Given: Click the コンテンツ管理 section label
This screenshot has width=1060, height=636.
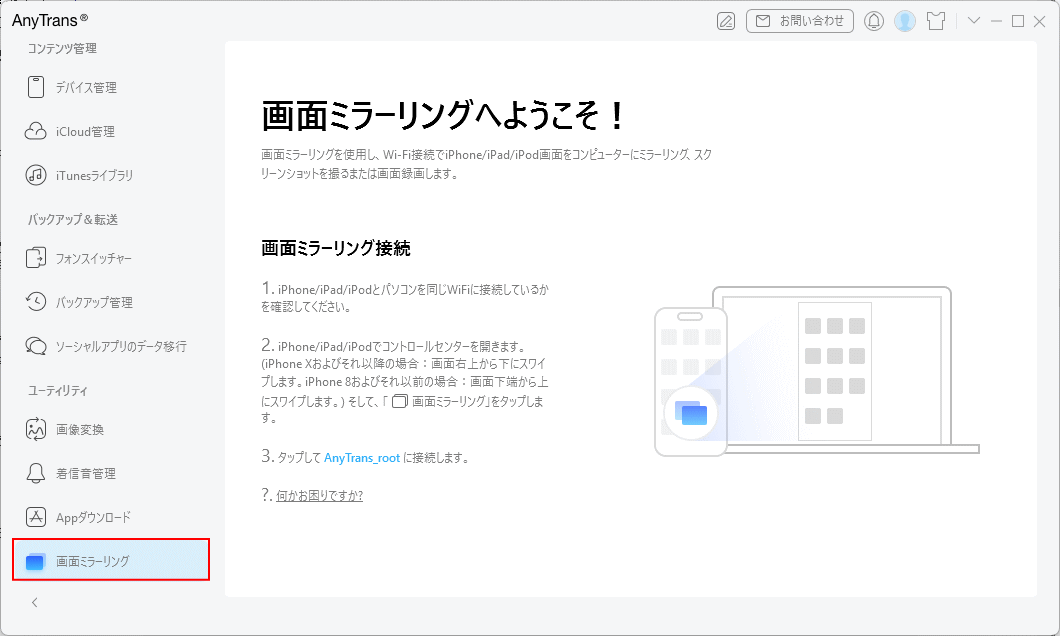Looking at the screenshot, I should click(x=62, y=49).
